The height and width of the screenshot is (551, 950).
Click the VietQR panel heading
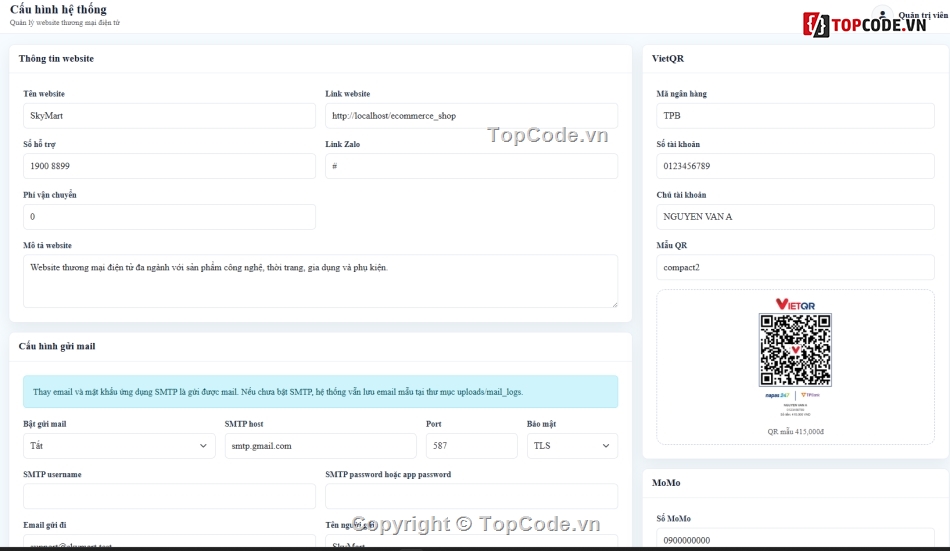(x=668, y=59)
